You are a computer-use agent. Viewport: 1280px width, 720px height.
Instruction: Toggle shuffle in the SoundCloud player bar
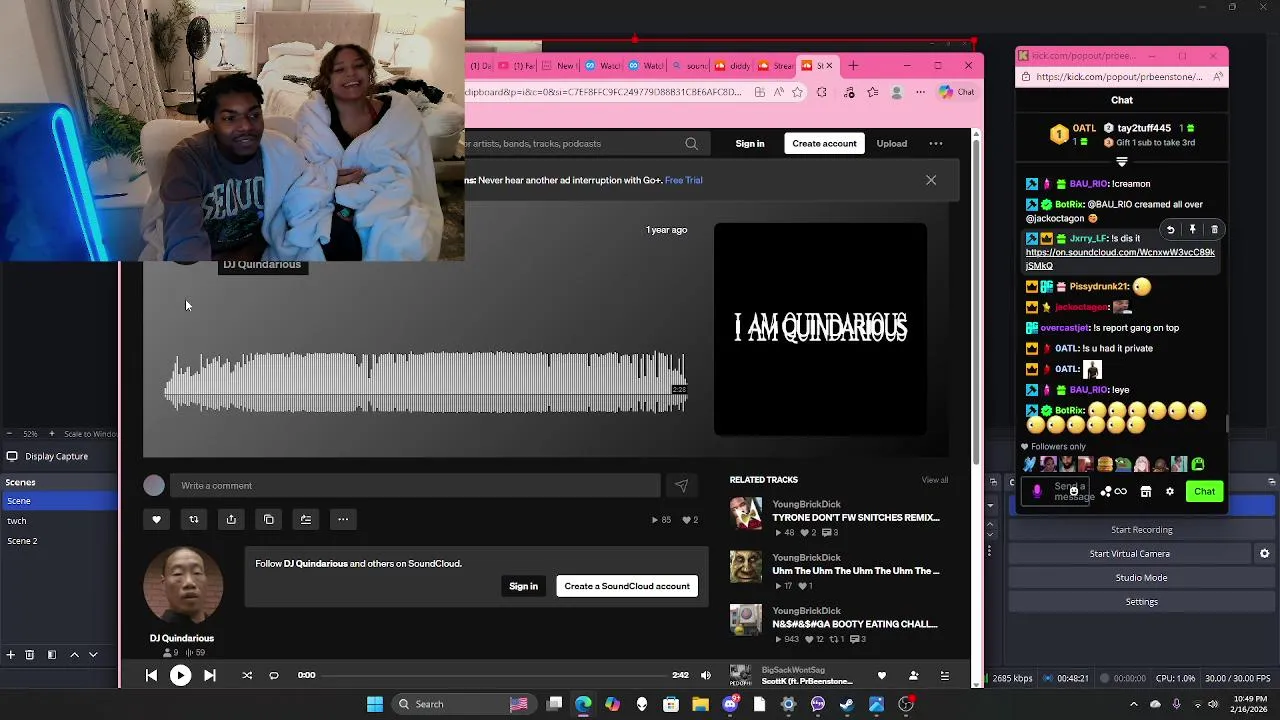tap(247, 675)
